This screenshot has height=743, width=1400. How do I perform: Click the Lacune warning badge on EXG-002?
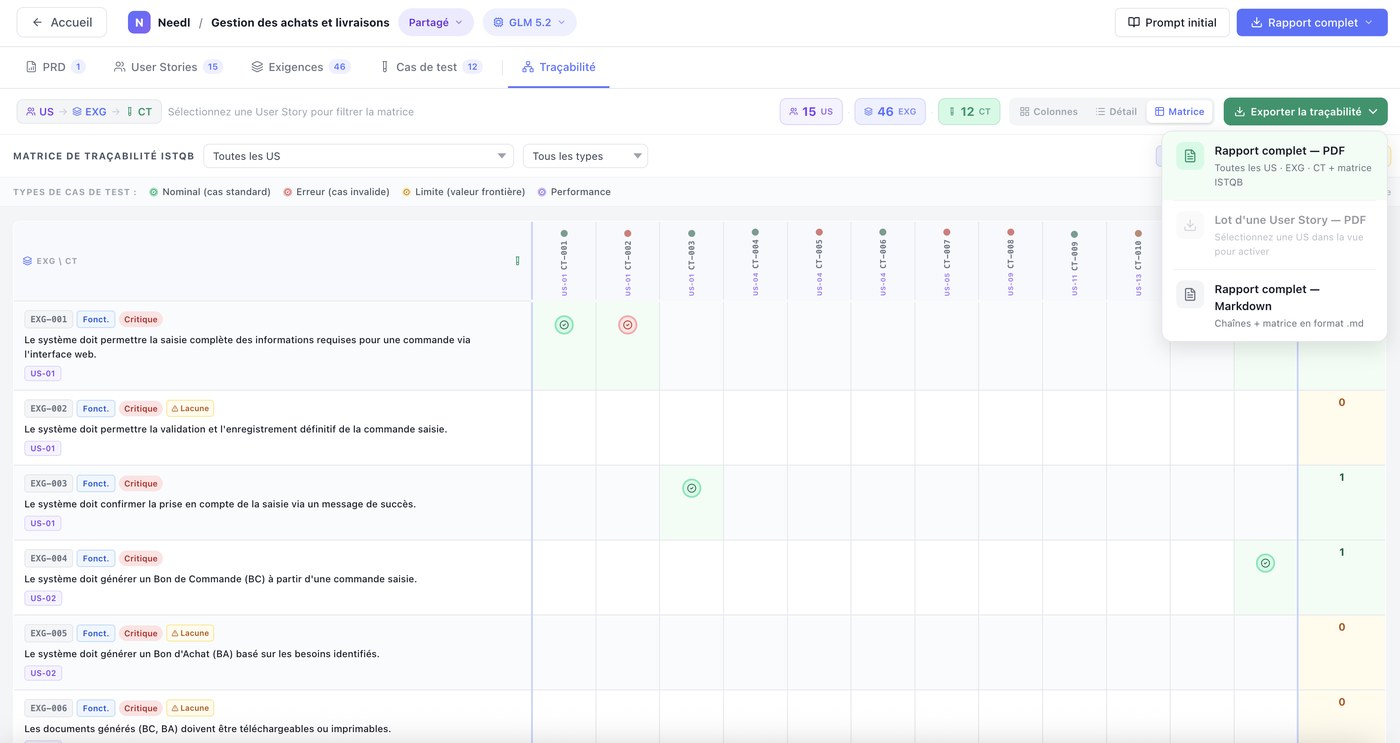[190, 408]
